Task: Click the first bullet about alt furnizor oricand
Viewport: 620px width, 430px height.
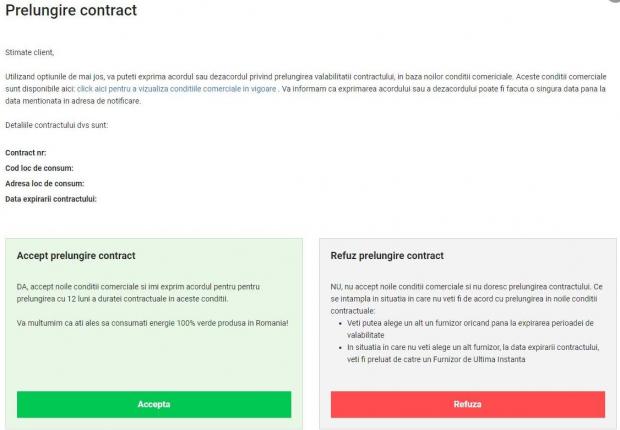Action: (470, 328)
